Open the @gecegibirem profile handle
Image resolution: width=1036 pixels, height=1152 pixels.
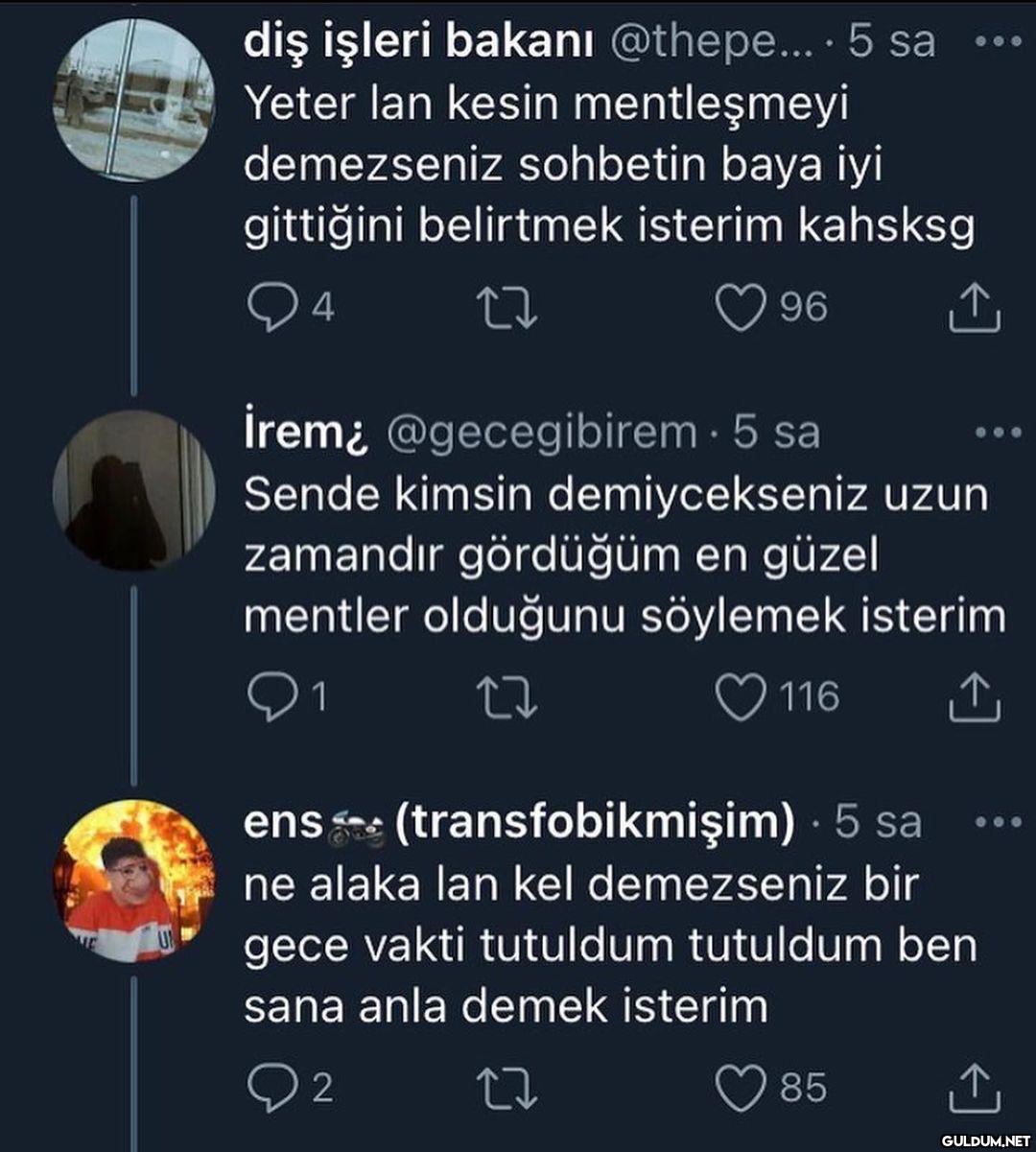tap(541, 433)
